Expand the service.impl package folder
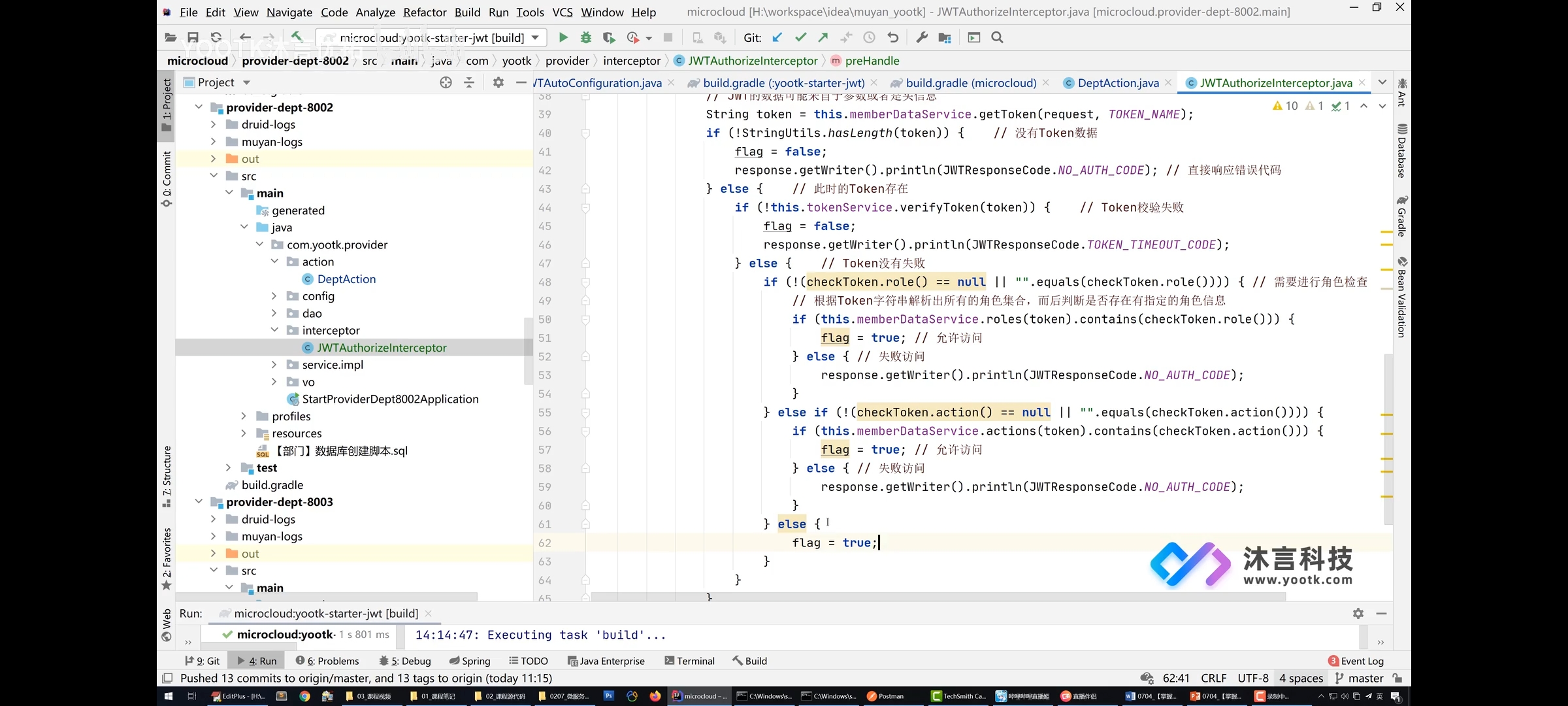Screen dimensions: 1568x706 point(275,364)
